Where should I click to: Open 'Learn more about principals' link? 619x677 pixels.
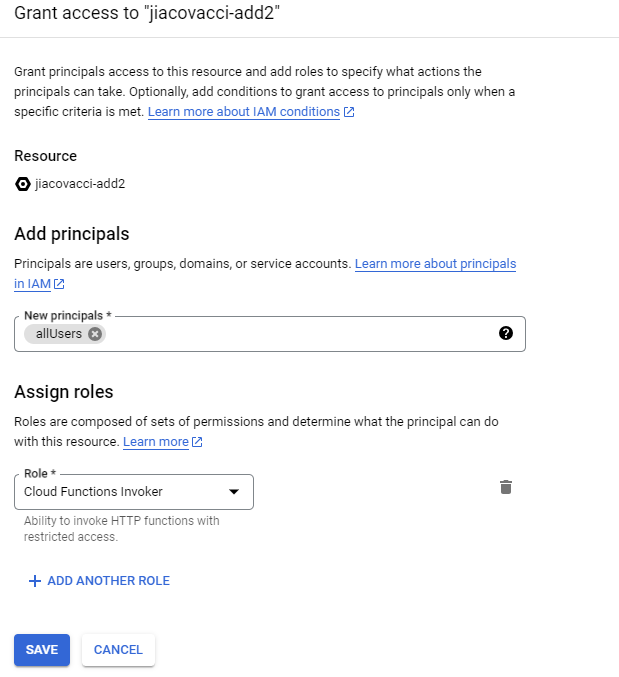coord(436,264)
